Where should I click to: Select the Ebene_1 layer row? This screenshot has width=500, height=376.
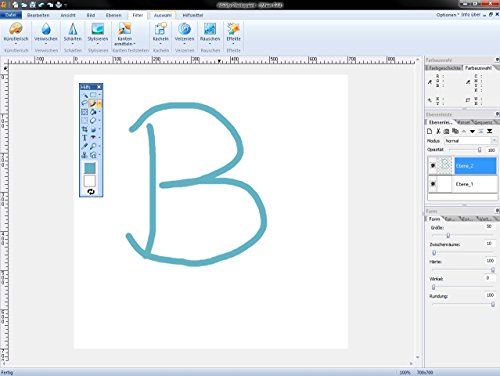coord(463,184)
